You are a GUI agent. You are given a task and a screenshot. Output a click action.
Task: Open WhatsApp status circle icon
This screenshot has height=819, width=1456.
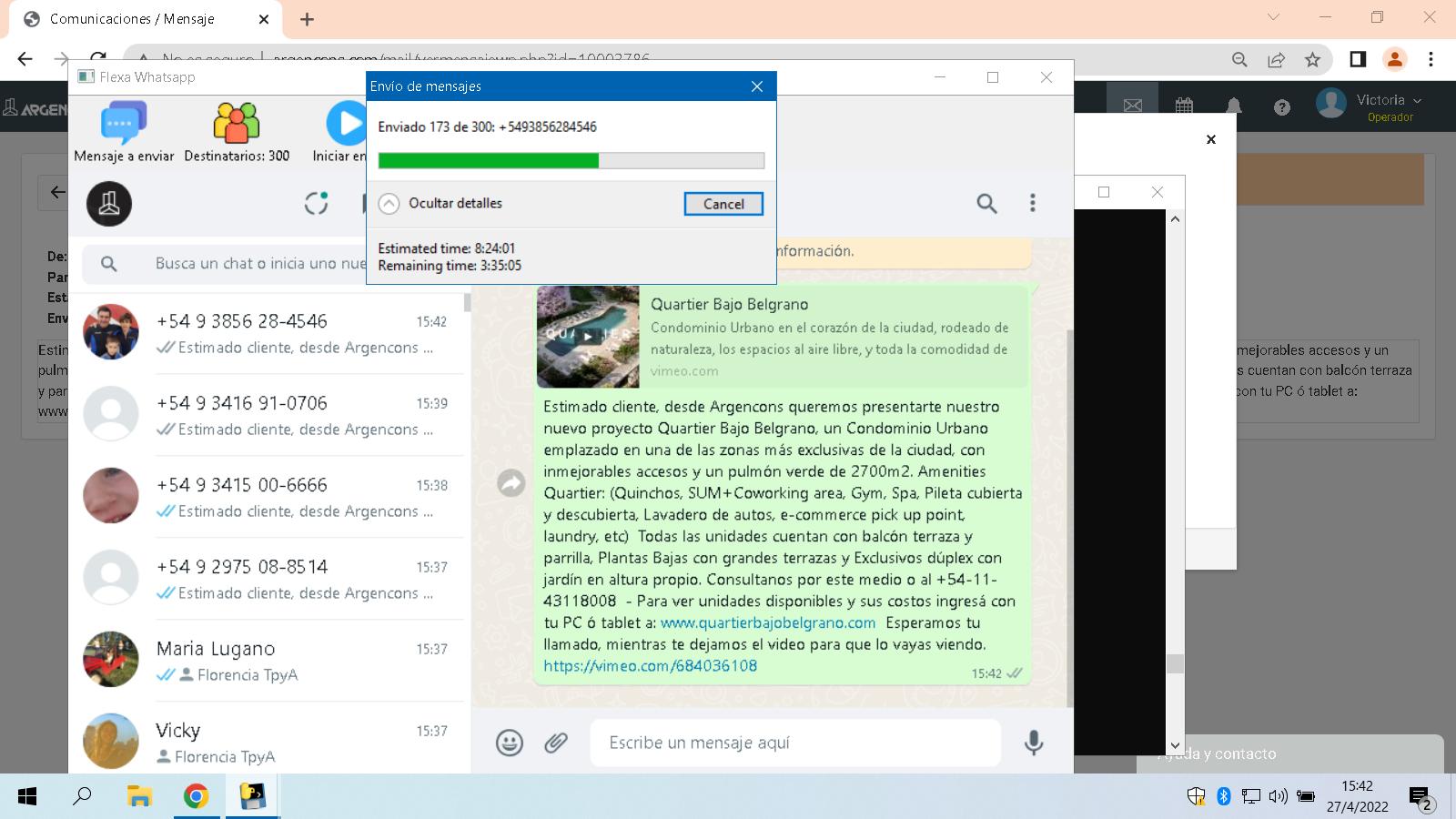[316, 203]
